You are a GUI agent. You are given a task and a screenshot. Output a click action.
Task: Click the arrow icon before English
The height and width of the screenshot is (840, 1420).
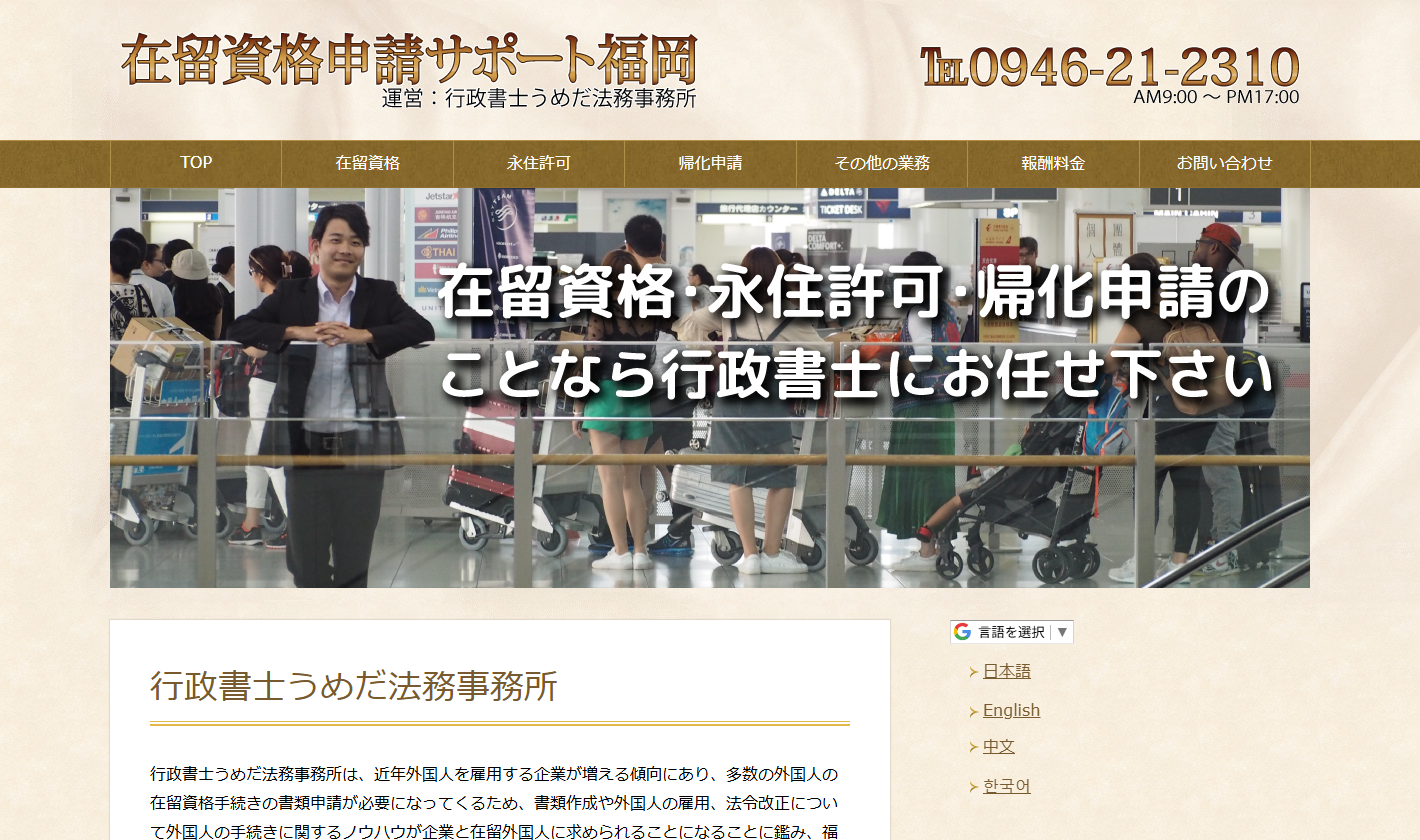[x=975, y=709]
